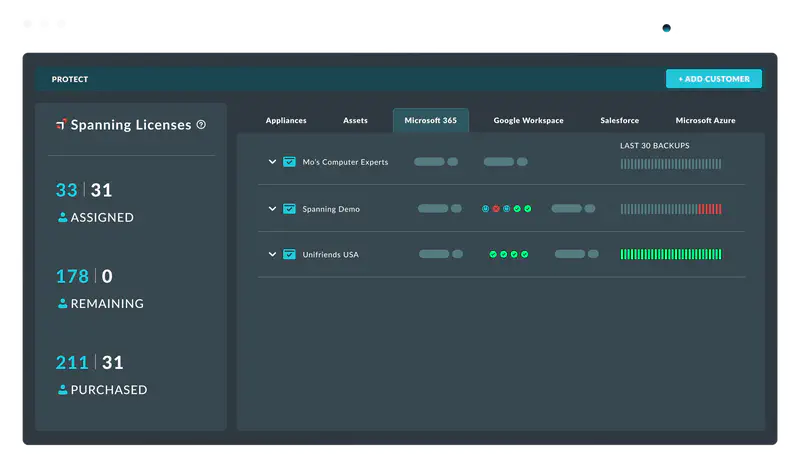800x463 pixels.
Task: Switch to the Salesforce tab
Action: 619,120
